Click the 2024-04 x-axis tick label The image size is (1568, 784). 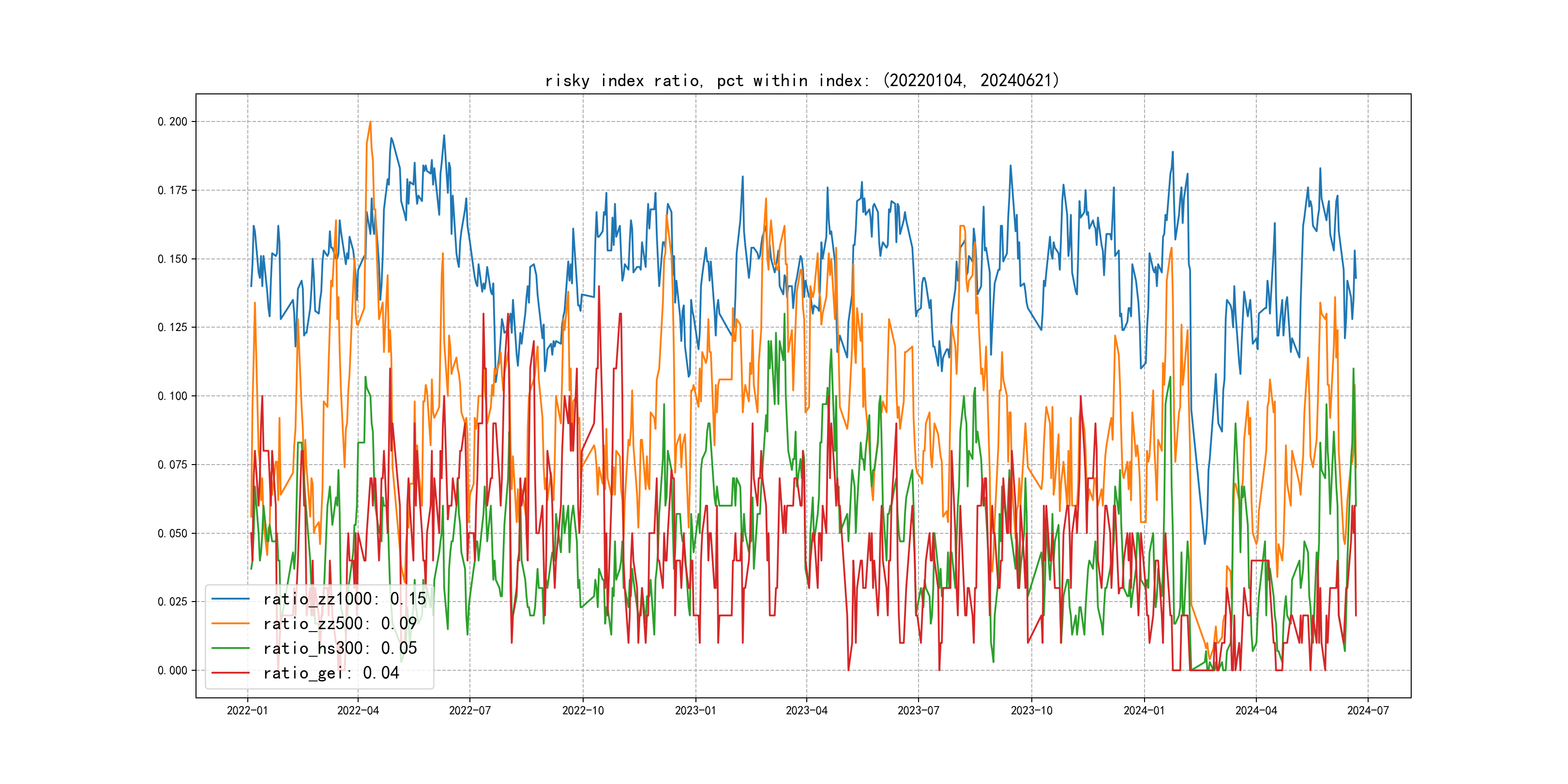pyautogui.click(x=1256, y=710)
